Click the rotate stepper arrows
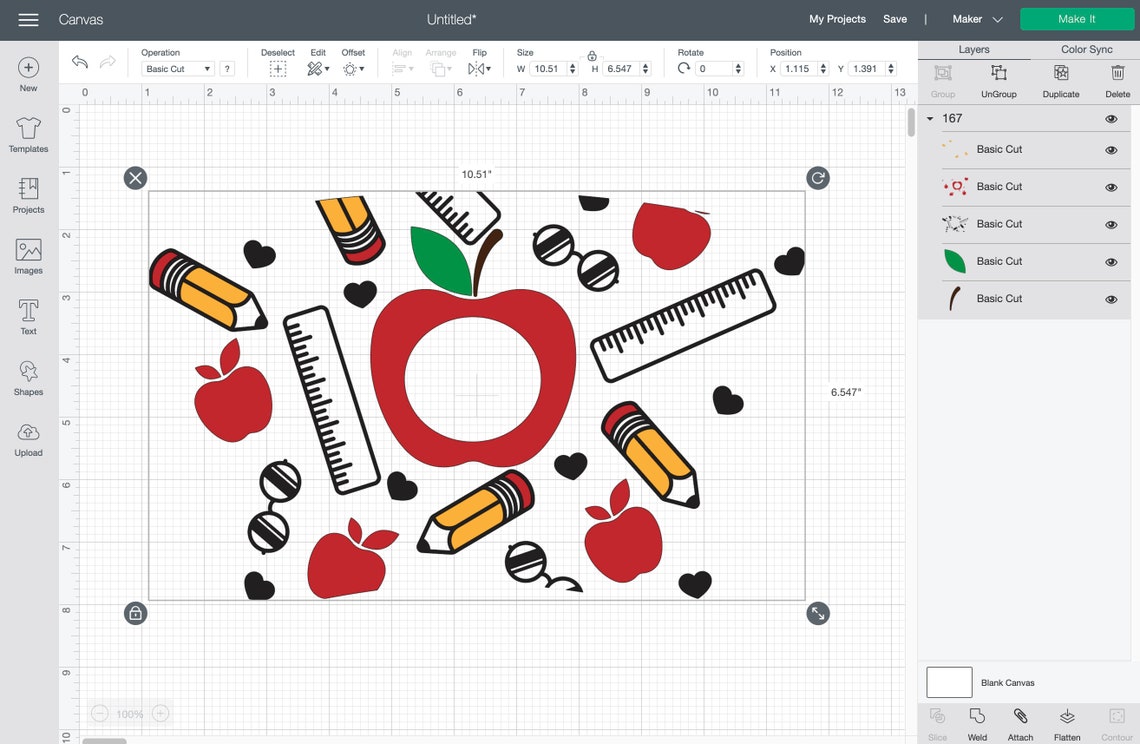The image size is (1140, 744). [739, 68]
